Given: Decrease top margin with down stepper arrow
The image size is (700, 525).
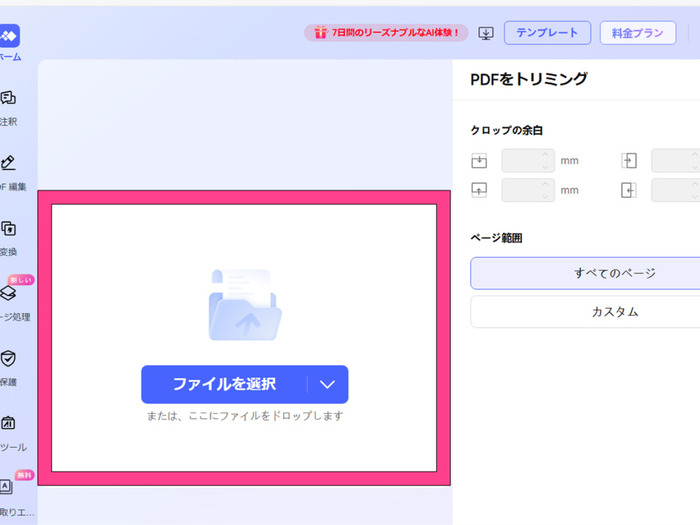Looking at the screenshot, I should [545, 167].
